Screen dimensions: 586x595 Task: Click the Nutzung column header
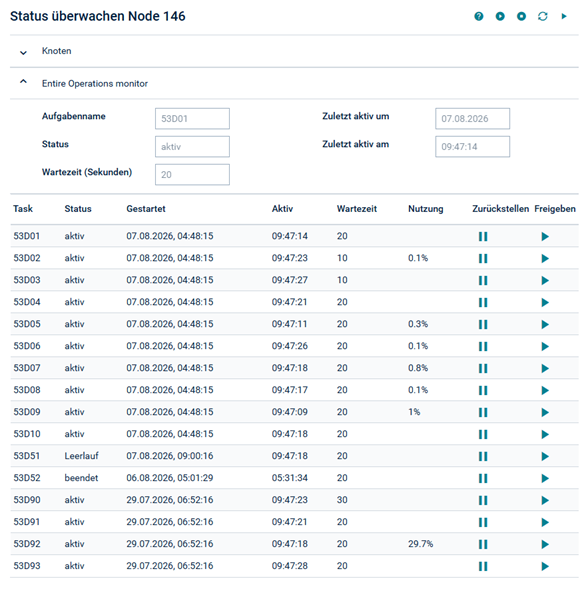425,209
